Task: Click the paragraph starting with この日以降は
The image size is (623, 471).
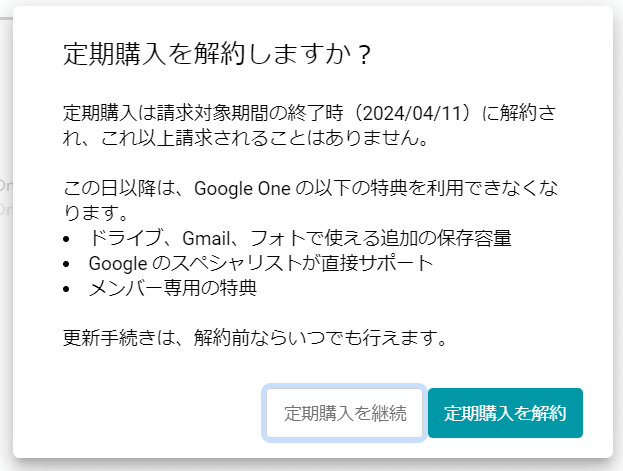Action: 300,200
